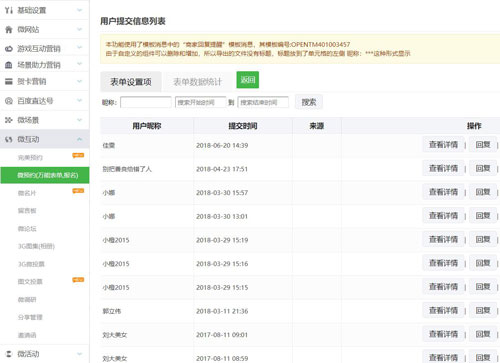Click the 场景助力营销 building icon
The image size is (500, 363).
tap(9, 65)
